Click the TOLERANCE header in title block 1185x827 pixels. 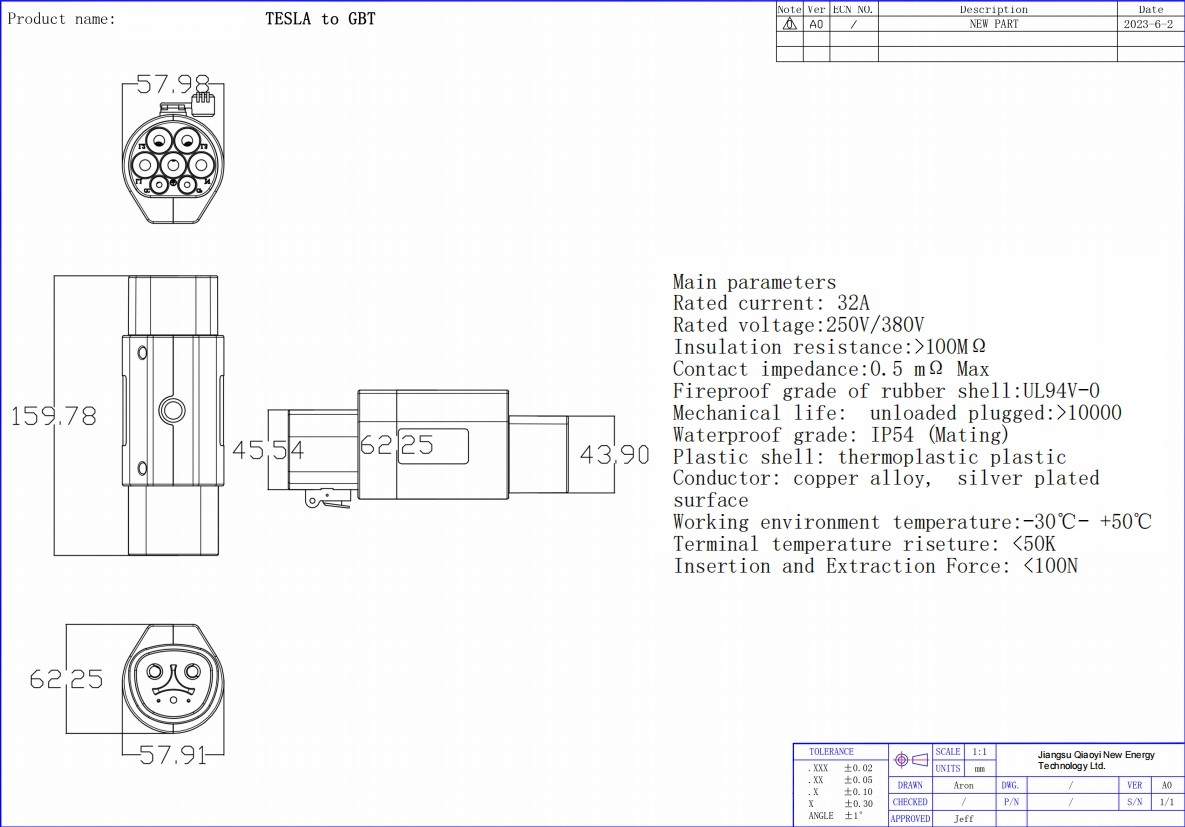coord(831,751)
